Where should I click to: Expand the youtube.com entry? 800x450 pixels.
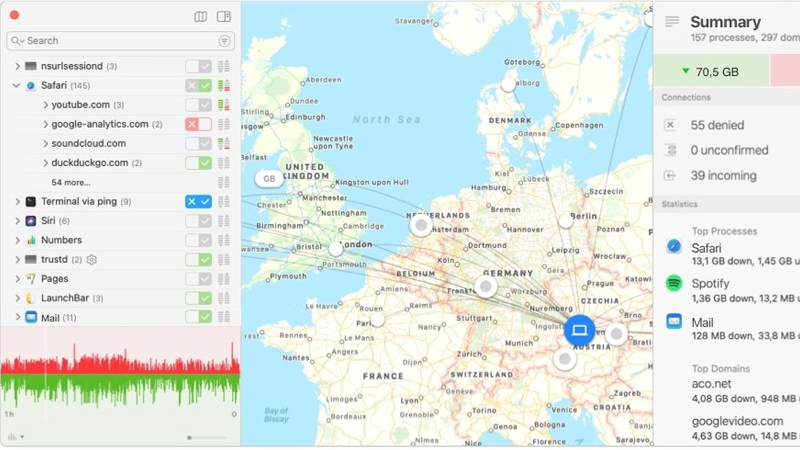[x=45, y=105]
